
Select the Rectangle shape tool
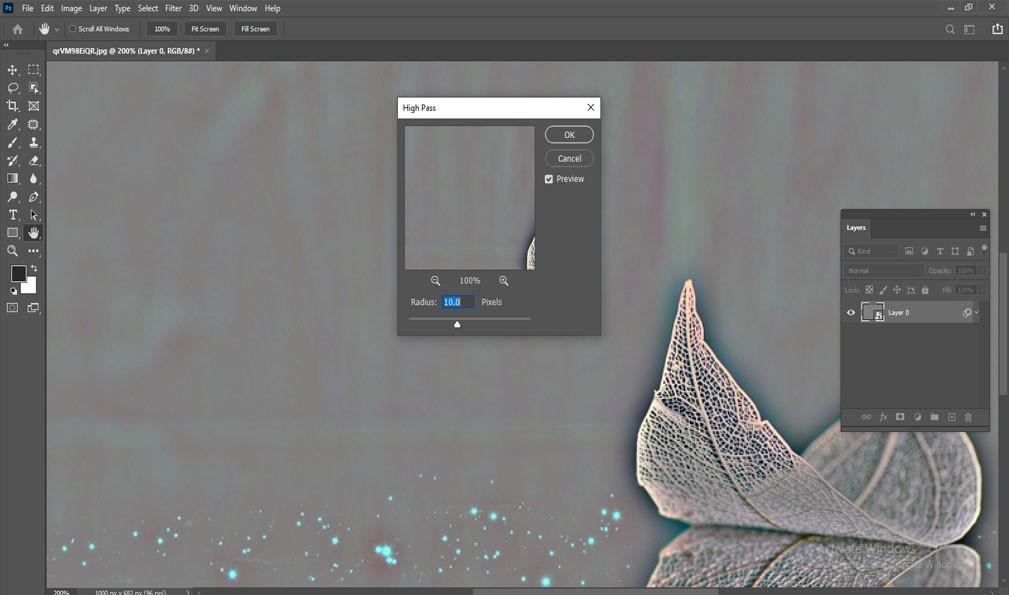pyautogui.click(x=12, y=233)
